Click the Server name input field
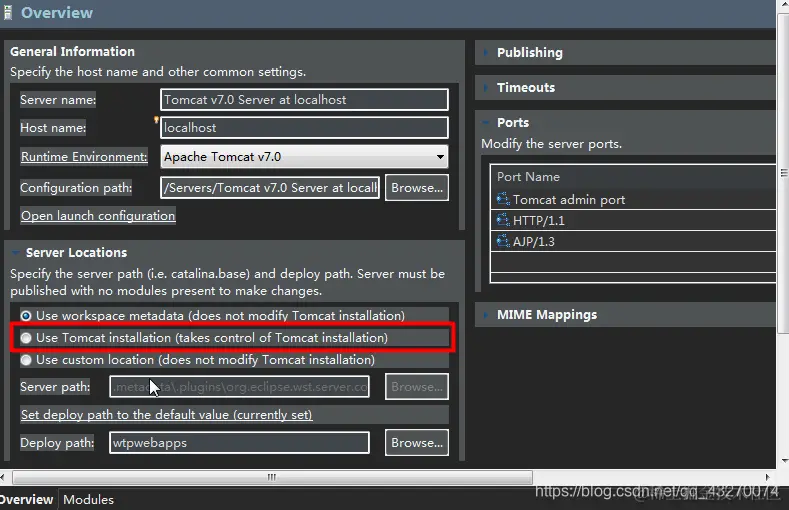789x510 pixels. click(304, 100)
